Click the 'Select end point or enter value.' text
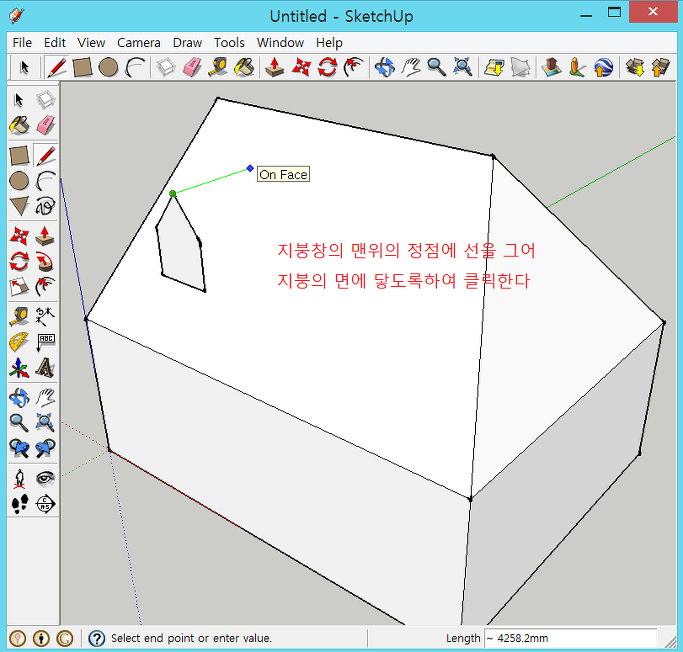This screenshot has height=652, width=683. [191, 638]
